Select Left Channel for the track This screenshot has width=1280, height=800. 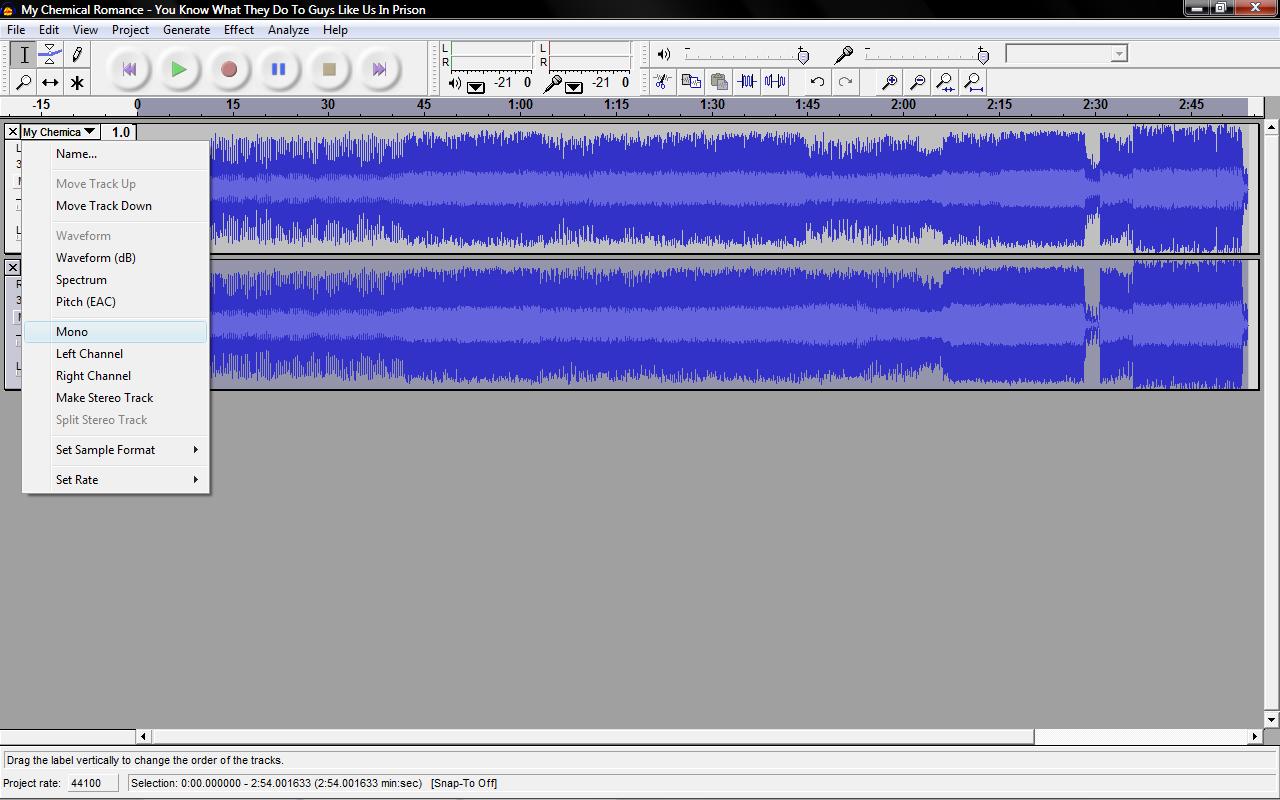click(x=89, y=353)
